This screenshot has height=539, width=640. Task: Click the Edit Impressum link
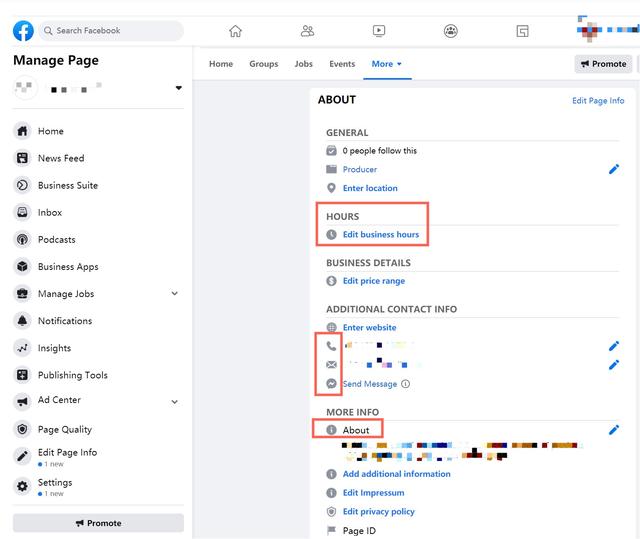pos(373,493)
